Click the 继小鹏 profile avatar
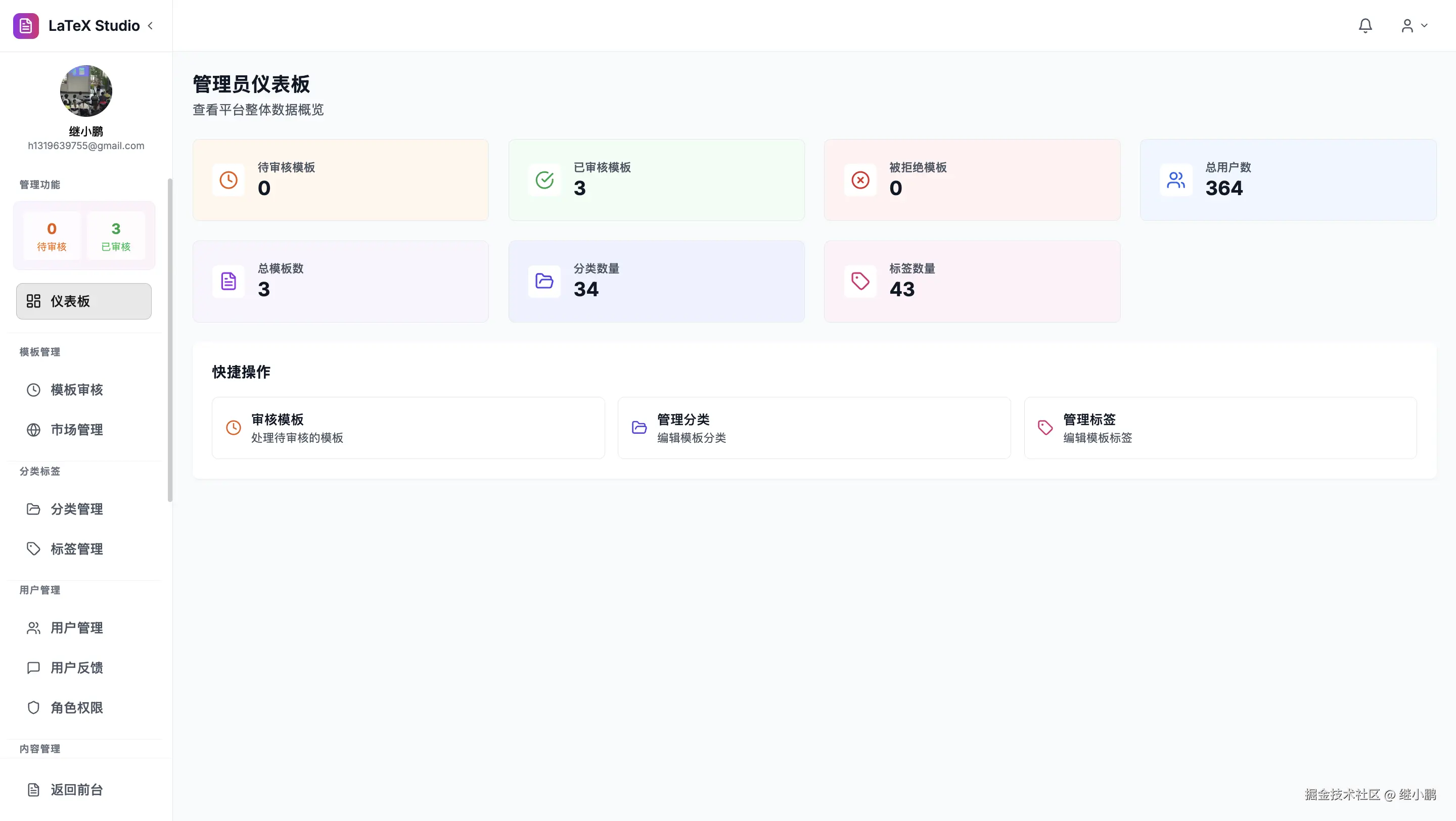1456x821 pixels. [86, 90]
